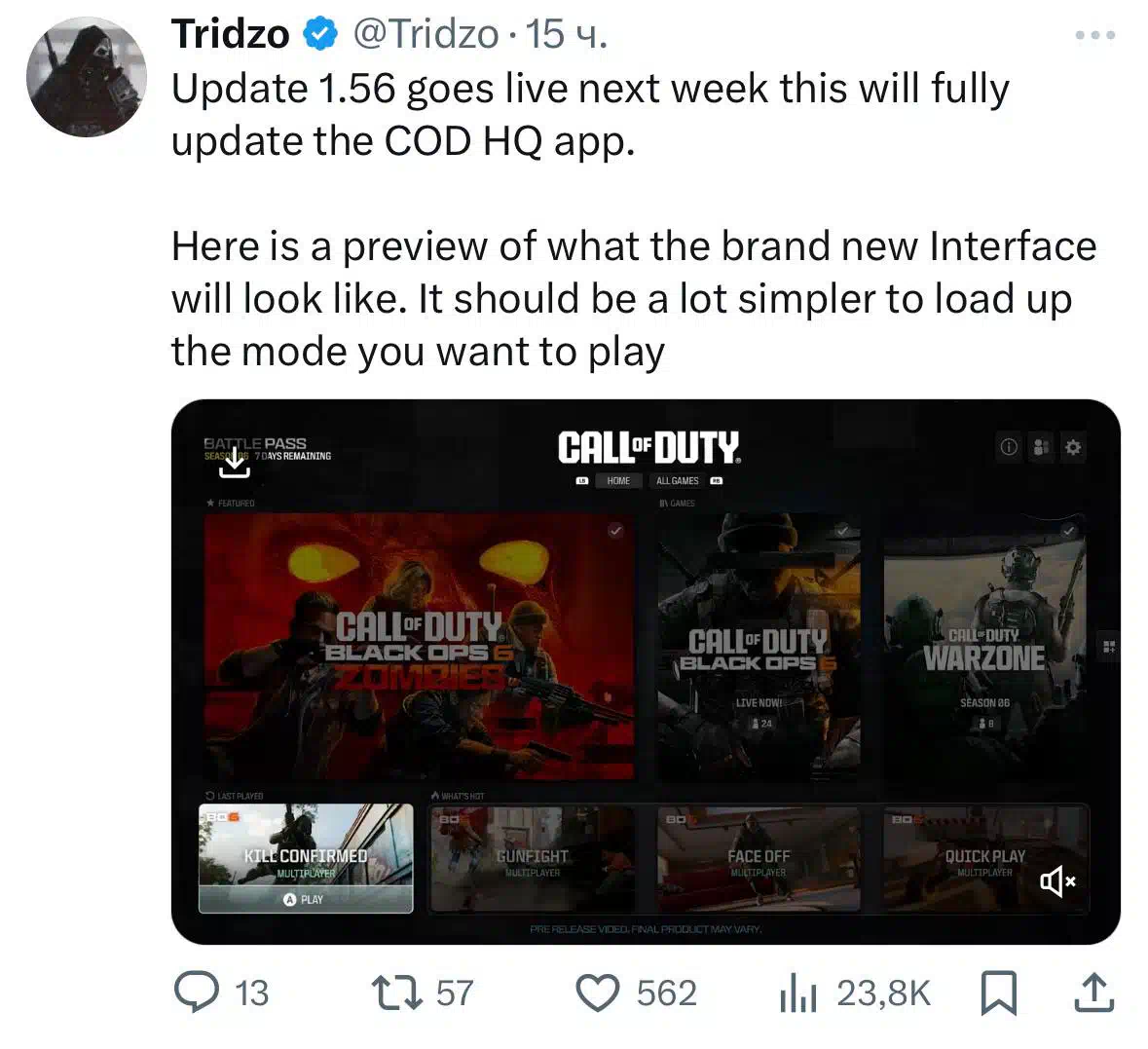Expand the side grid panel icon
The image size is (1148, 1049).
point(1109,646)
